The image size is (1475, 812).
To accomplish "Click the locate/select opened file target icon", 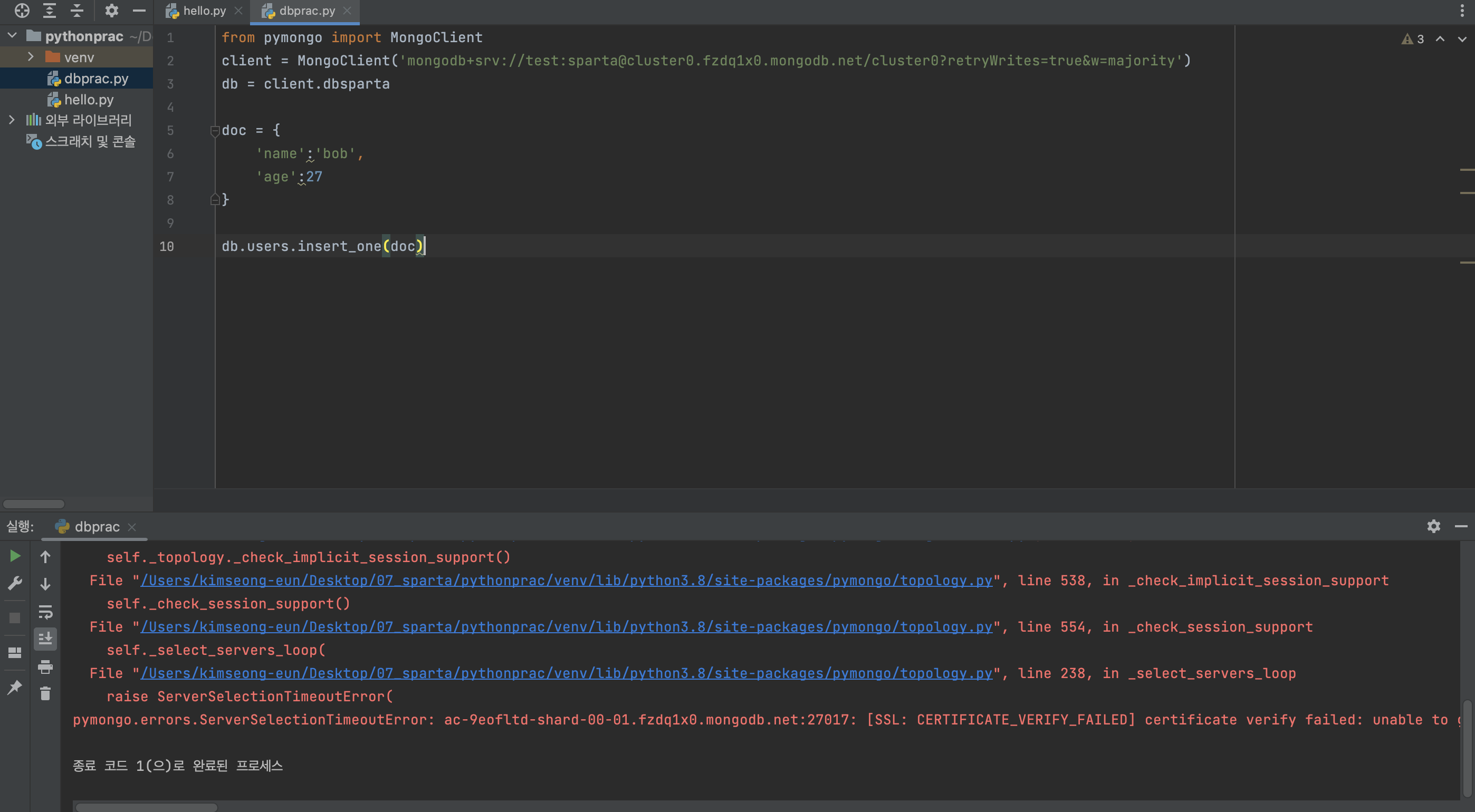I will click(x=22, y=11).
